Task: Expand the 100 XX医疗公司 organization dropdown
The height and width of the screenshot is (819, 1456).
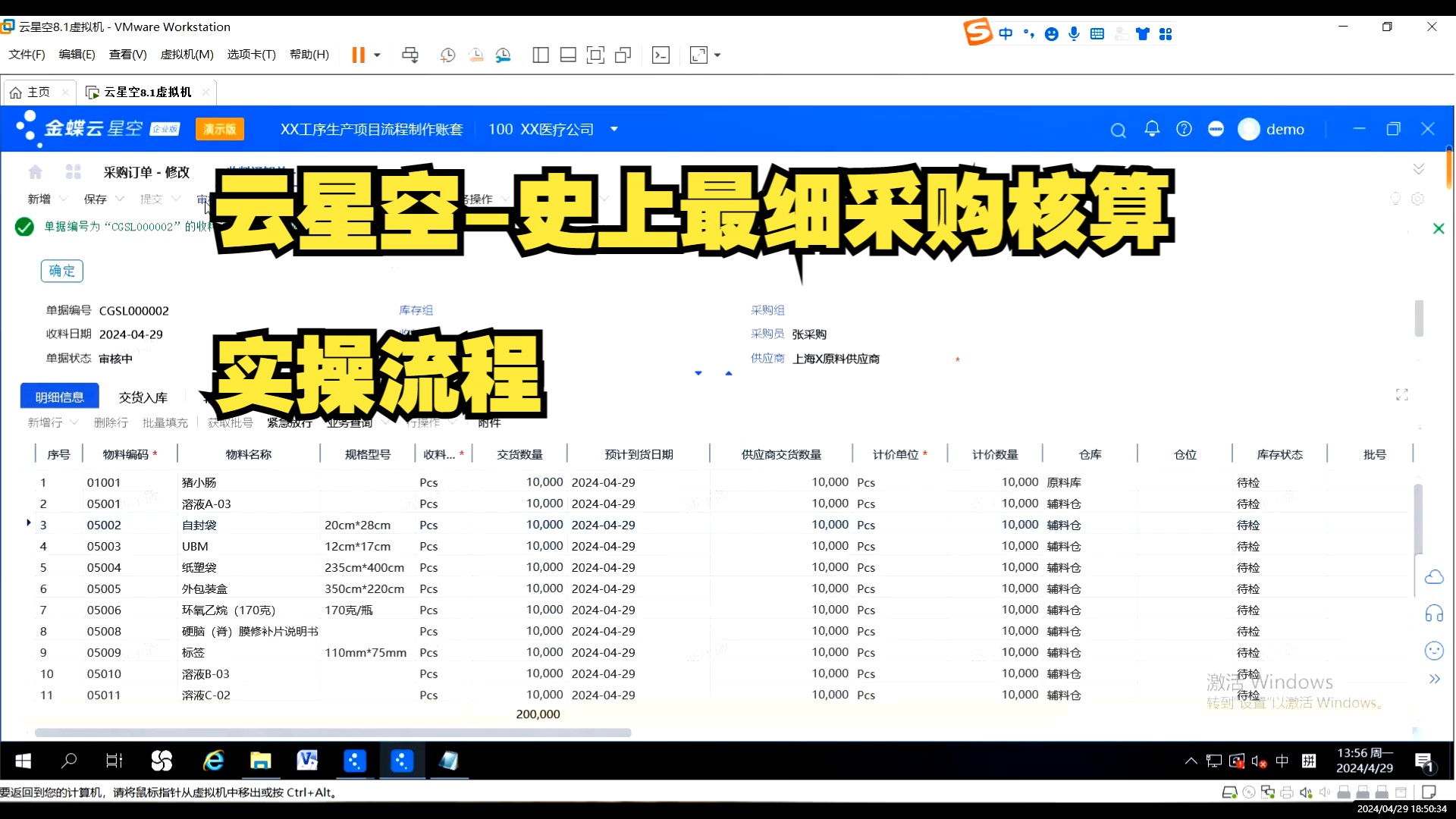Action: (x=614, y=129)
